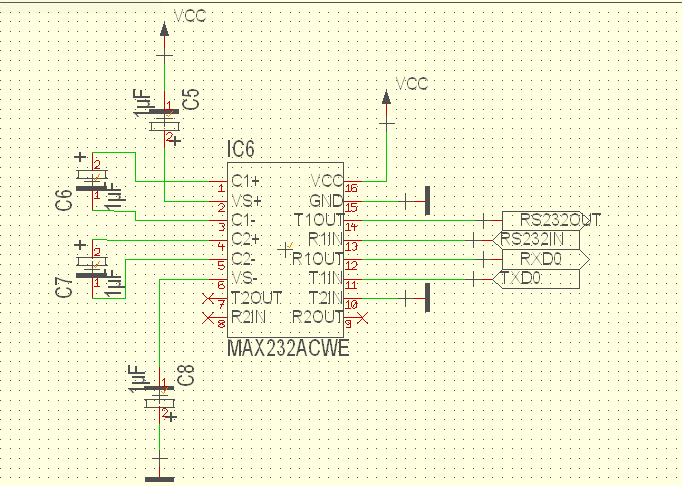Select the capacitor C7 symbol body

coord(92,268)
